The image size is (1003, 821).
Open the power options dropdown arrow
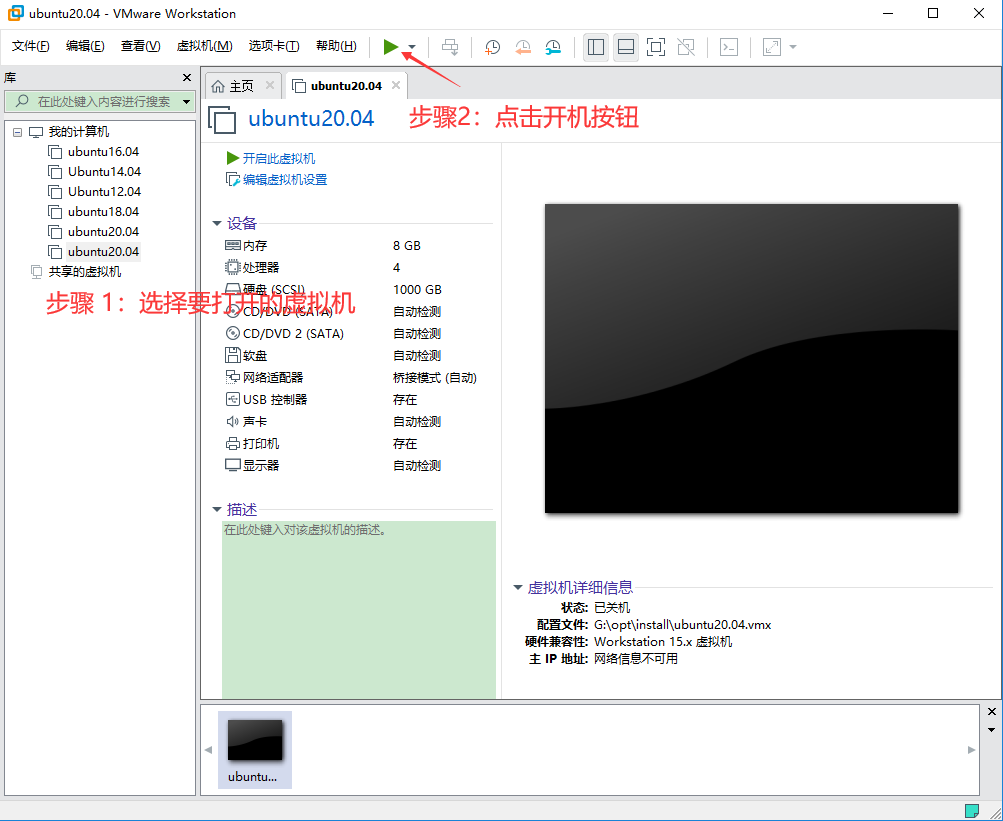click(x=412, y=47)
